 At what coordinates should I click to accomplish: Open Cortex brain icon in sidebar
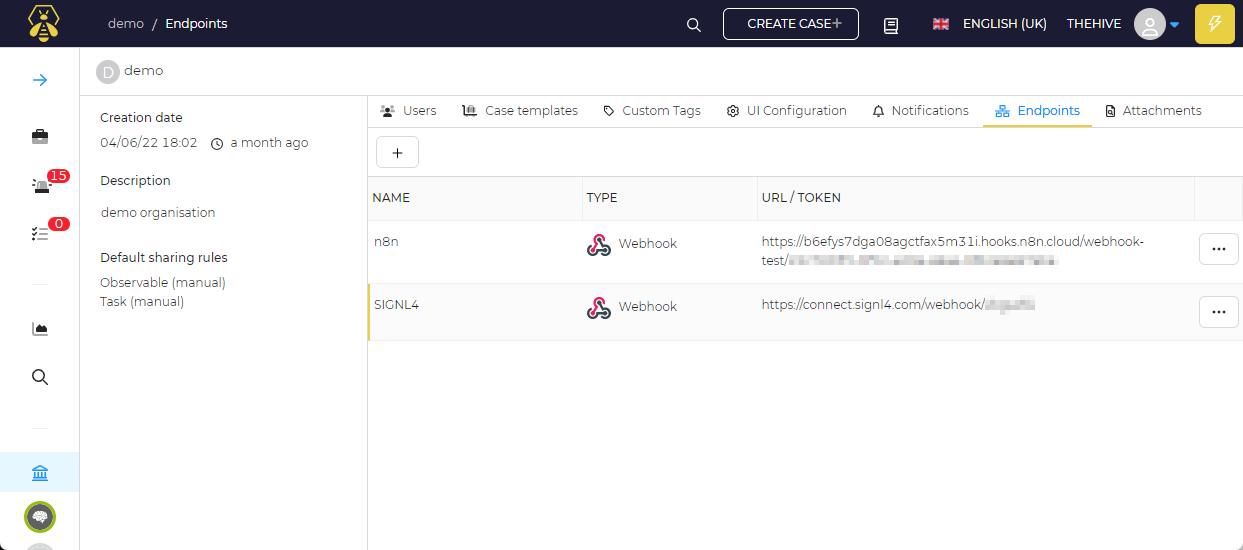click(40, 517)
